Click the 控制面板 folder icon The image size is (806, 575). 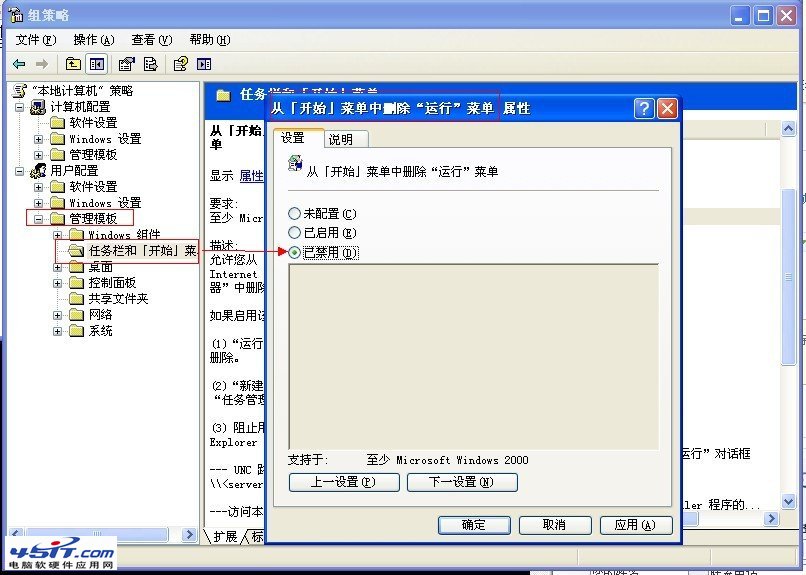[77, 283]
